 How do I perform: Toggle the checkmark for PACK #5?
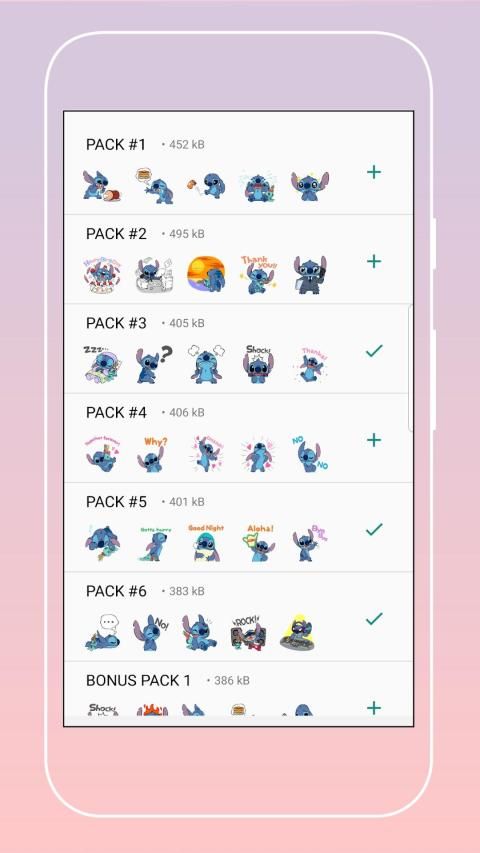coord(374,529)
